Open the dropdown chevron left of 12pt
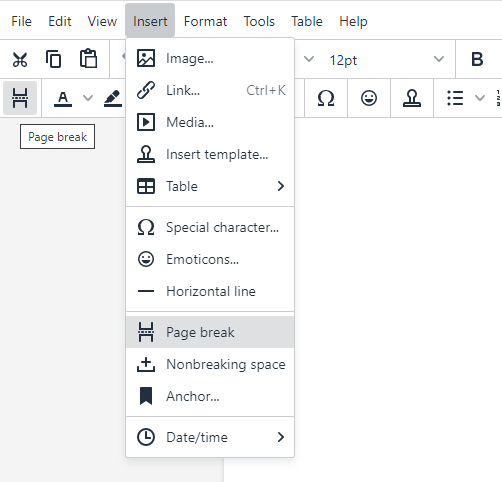 tap(309, 59)
